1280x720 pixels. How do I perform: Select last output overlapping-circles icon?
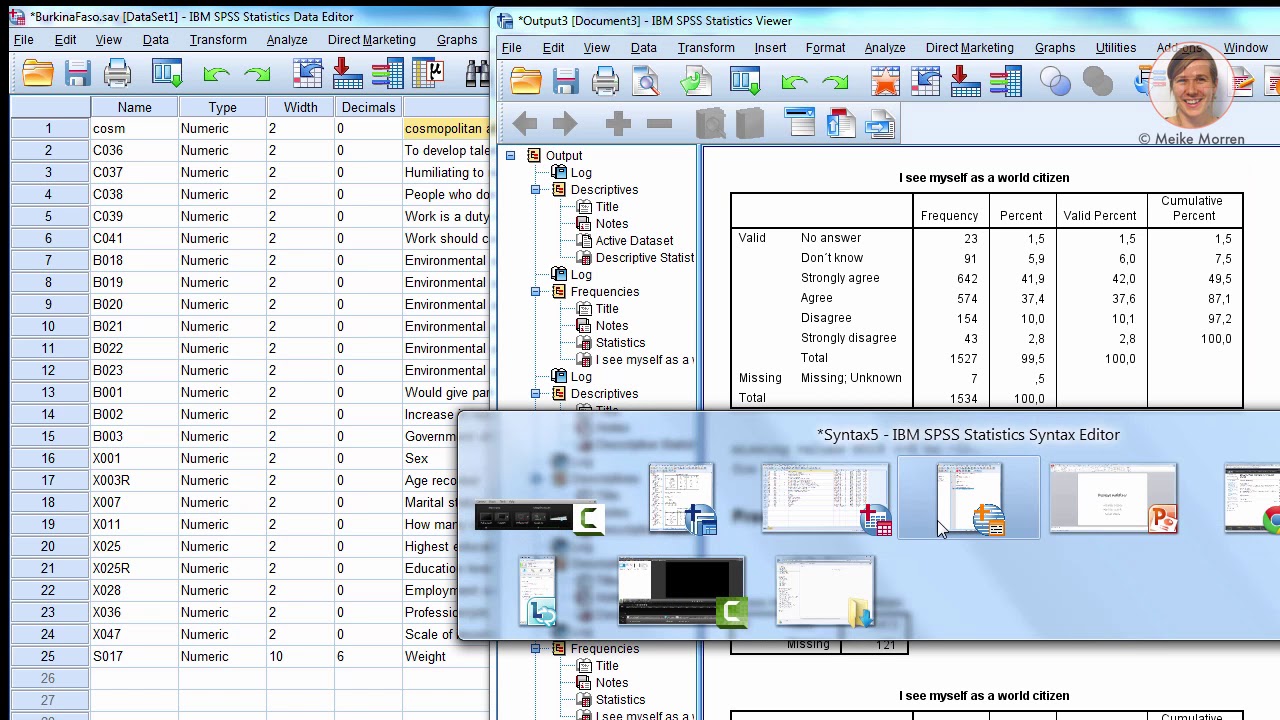(1055, 82)
